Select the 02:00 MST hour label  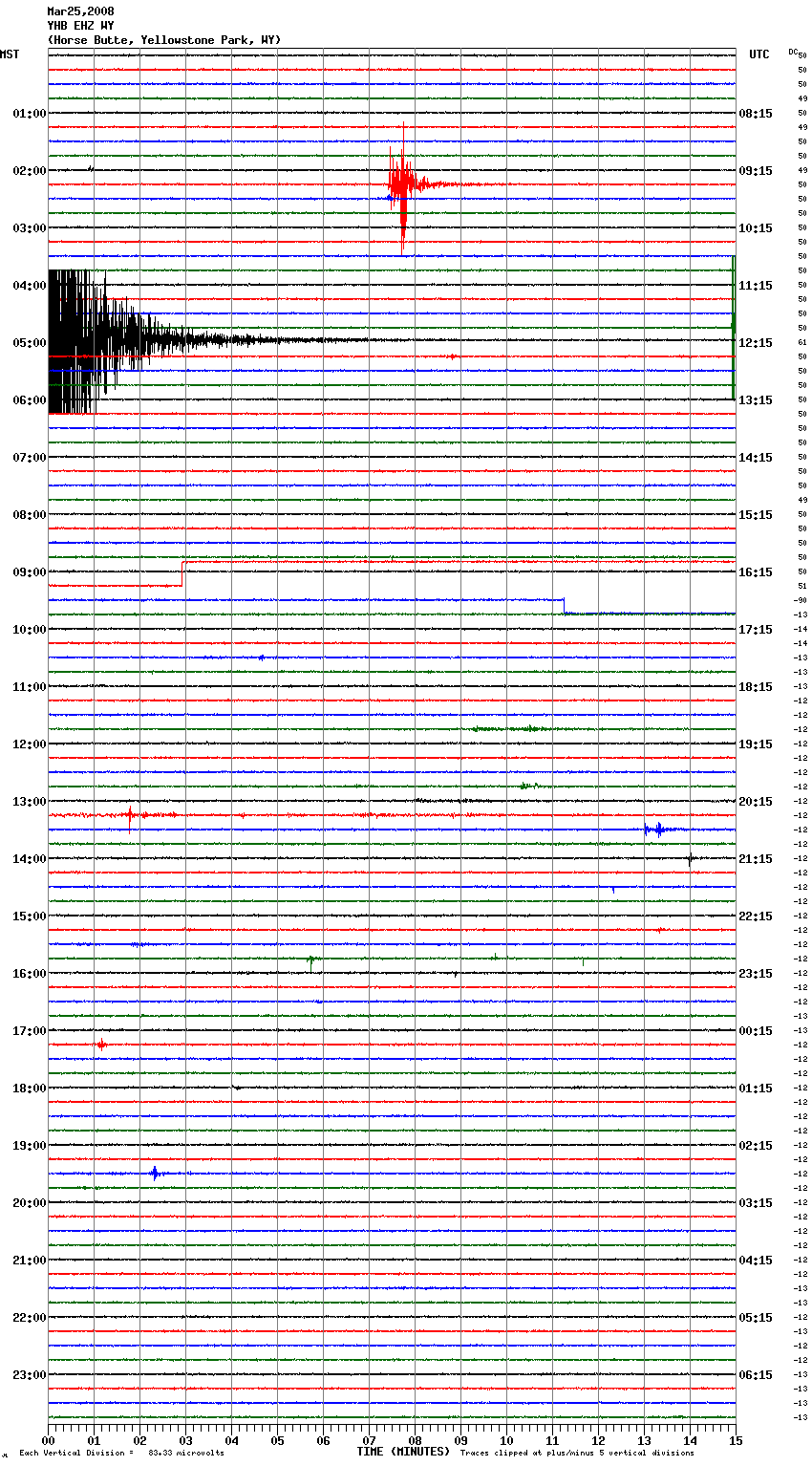[x=29, y=171]
